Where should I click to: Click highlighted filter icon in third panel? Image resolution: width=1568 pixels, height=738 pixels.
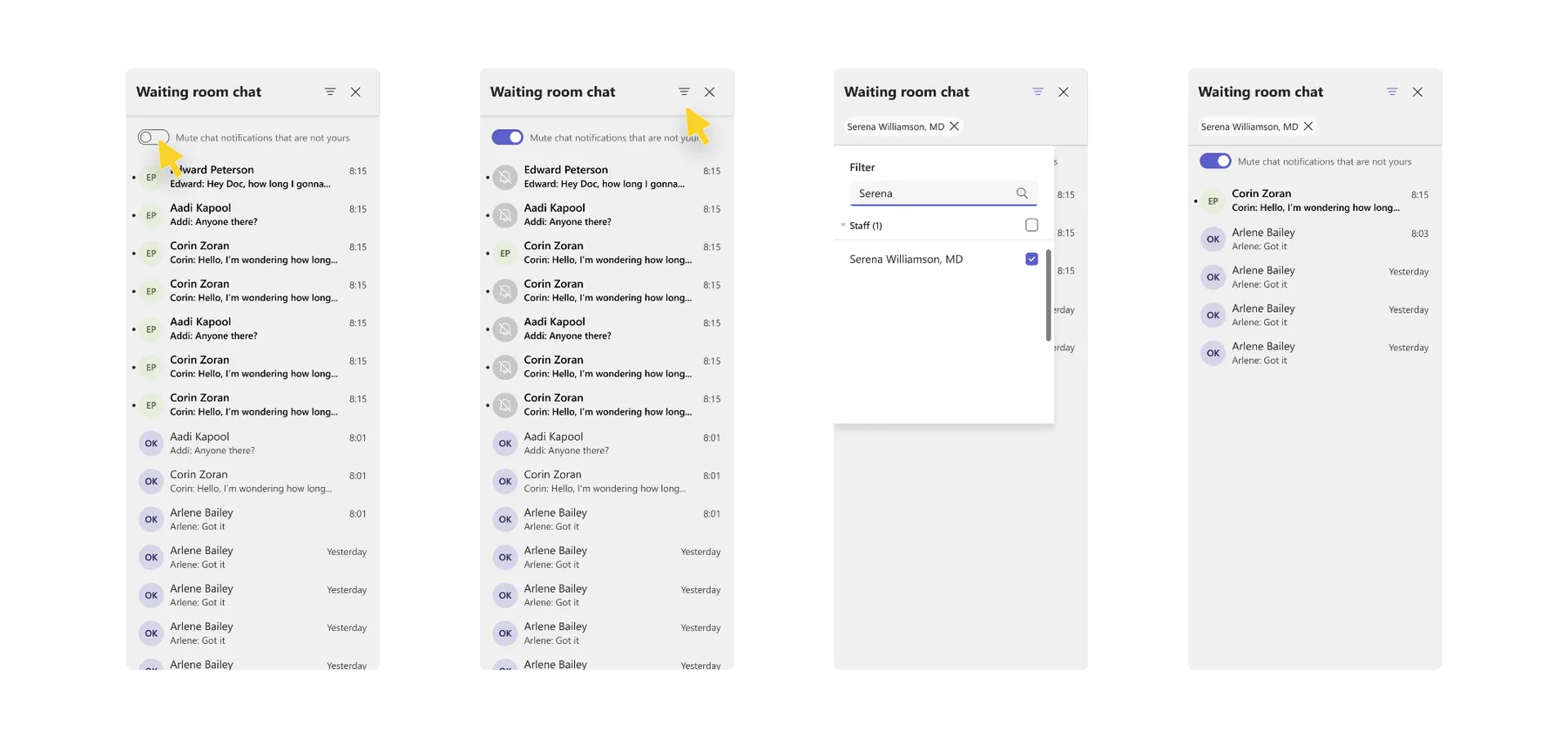(1037, 91)
